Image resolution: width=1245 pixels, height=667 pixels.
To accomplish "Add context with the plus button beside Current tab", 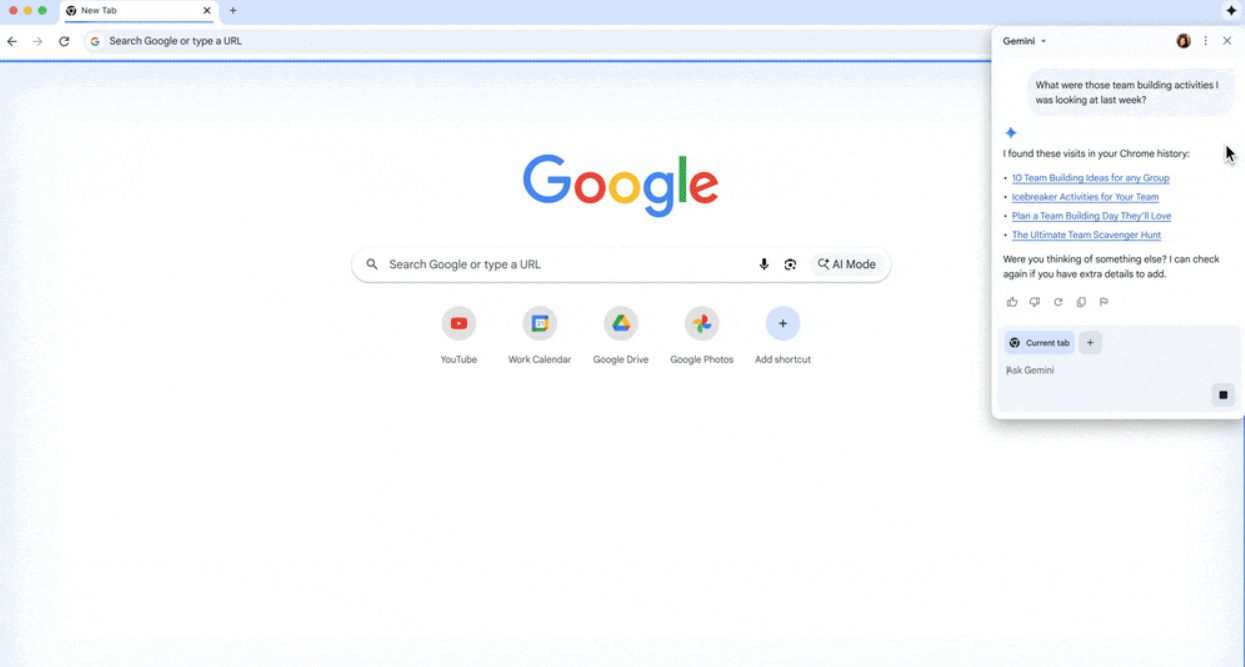I will point(1090,343).
